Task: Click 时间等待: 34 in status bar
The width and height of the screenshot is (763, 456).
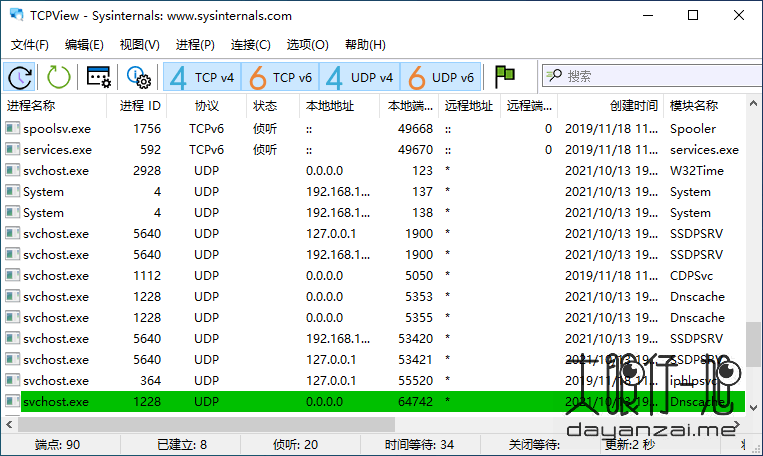Action: point(419,445)
